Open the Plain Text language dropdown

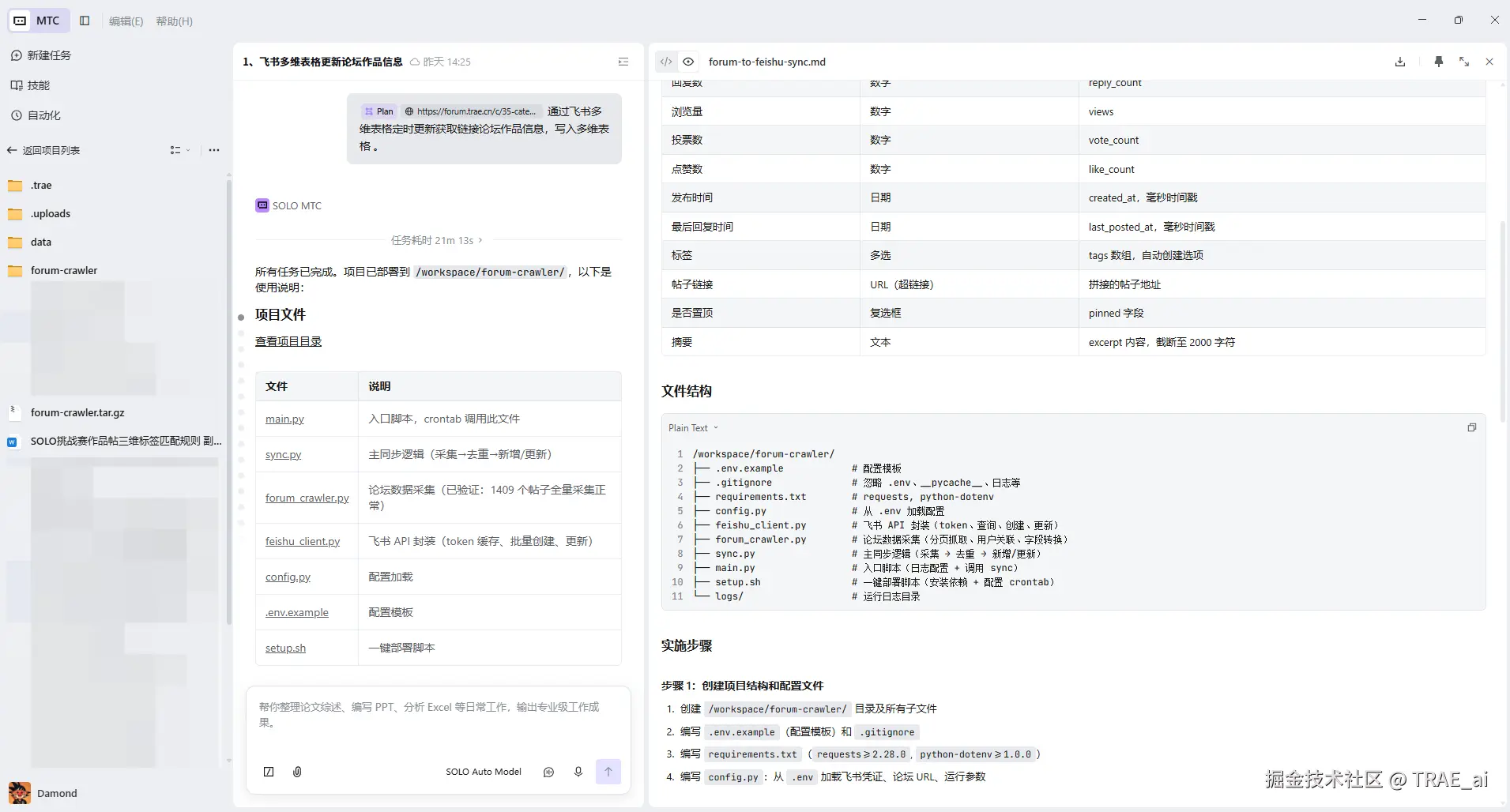point(693,428)
